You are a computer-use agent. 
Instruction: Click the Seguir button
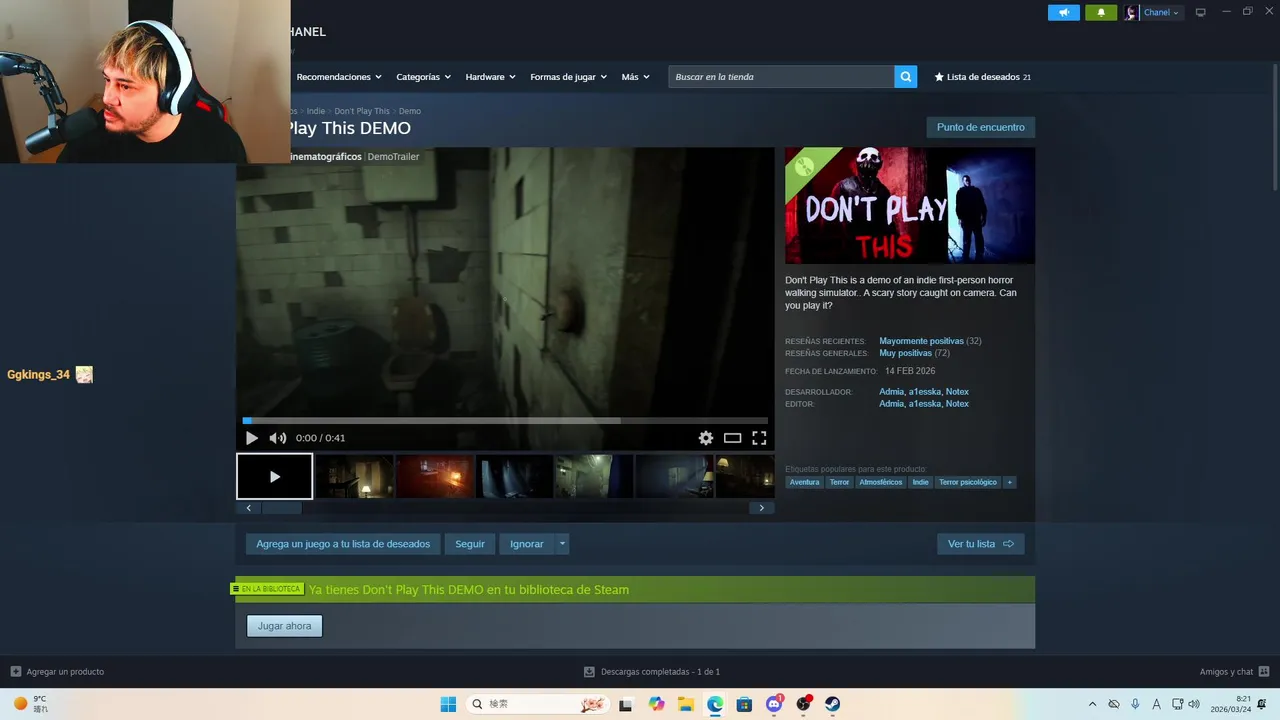470,544
